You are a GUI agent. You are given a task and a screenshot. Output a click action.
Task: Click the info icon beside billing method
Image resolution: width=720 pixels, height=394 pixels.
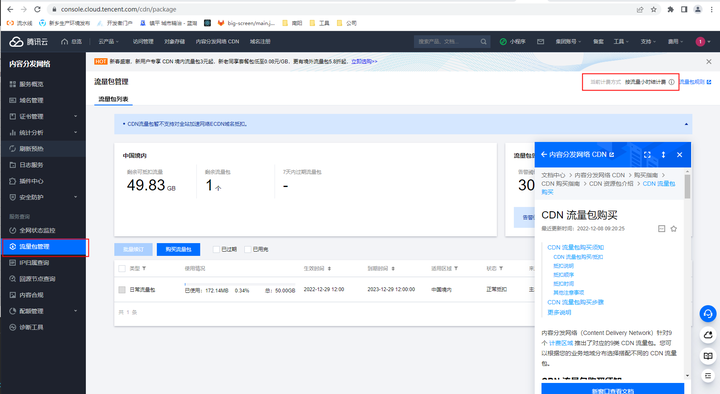coord(671,82)
